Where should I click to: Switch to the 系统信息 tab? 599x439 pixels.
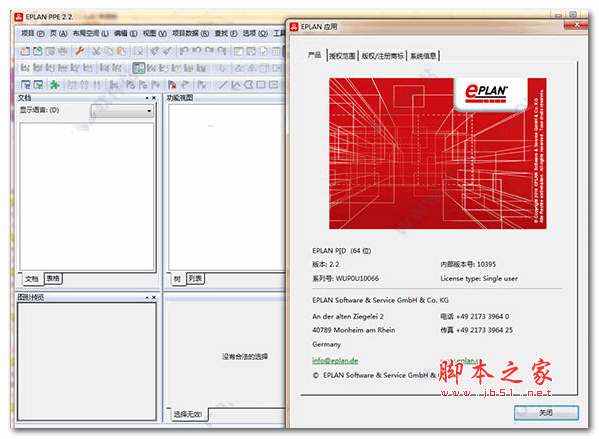coord(423,56)
